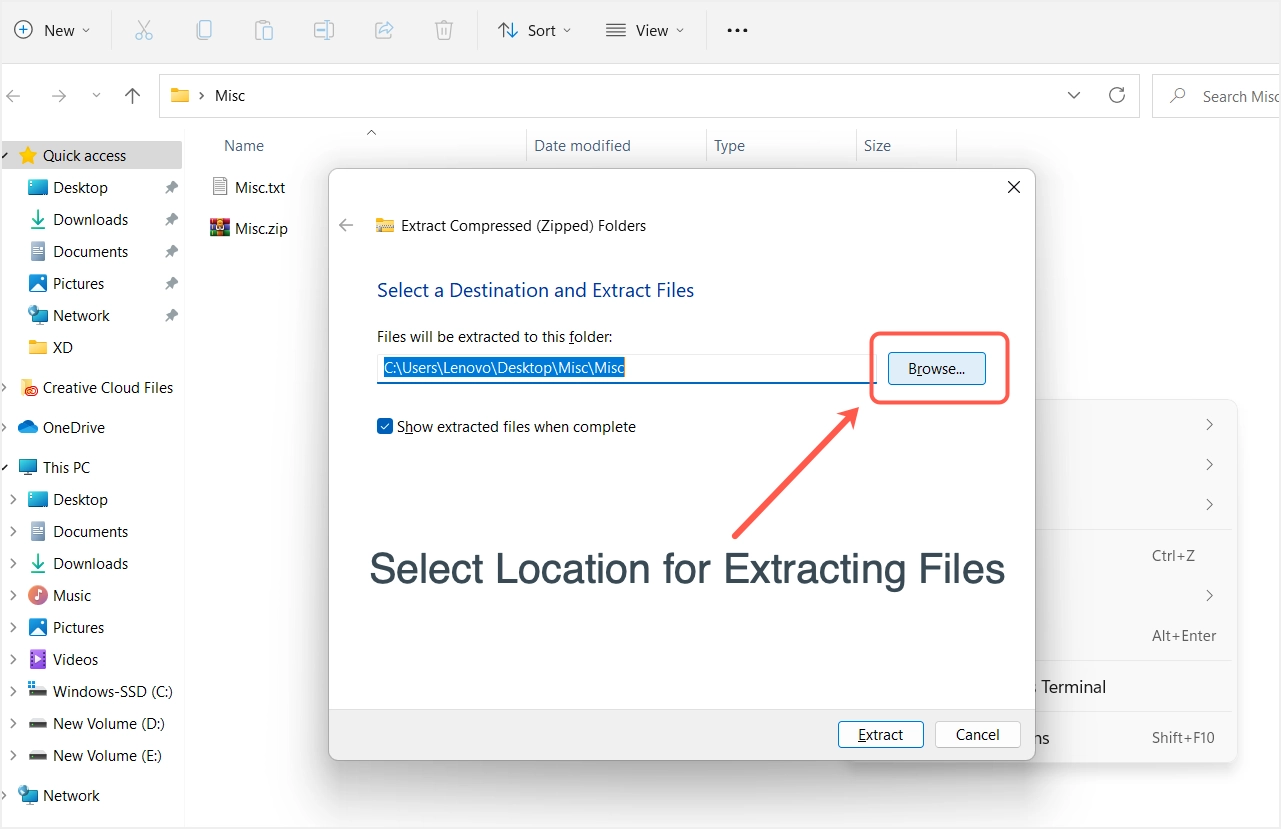Toggle Show extracted files when complete checkbox
The height and width of the screenshot is (829, 1281).
click(x=385, y=427)
